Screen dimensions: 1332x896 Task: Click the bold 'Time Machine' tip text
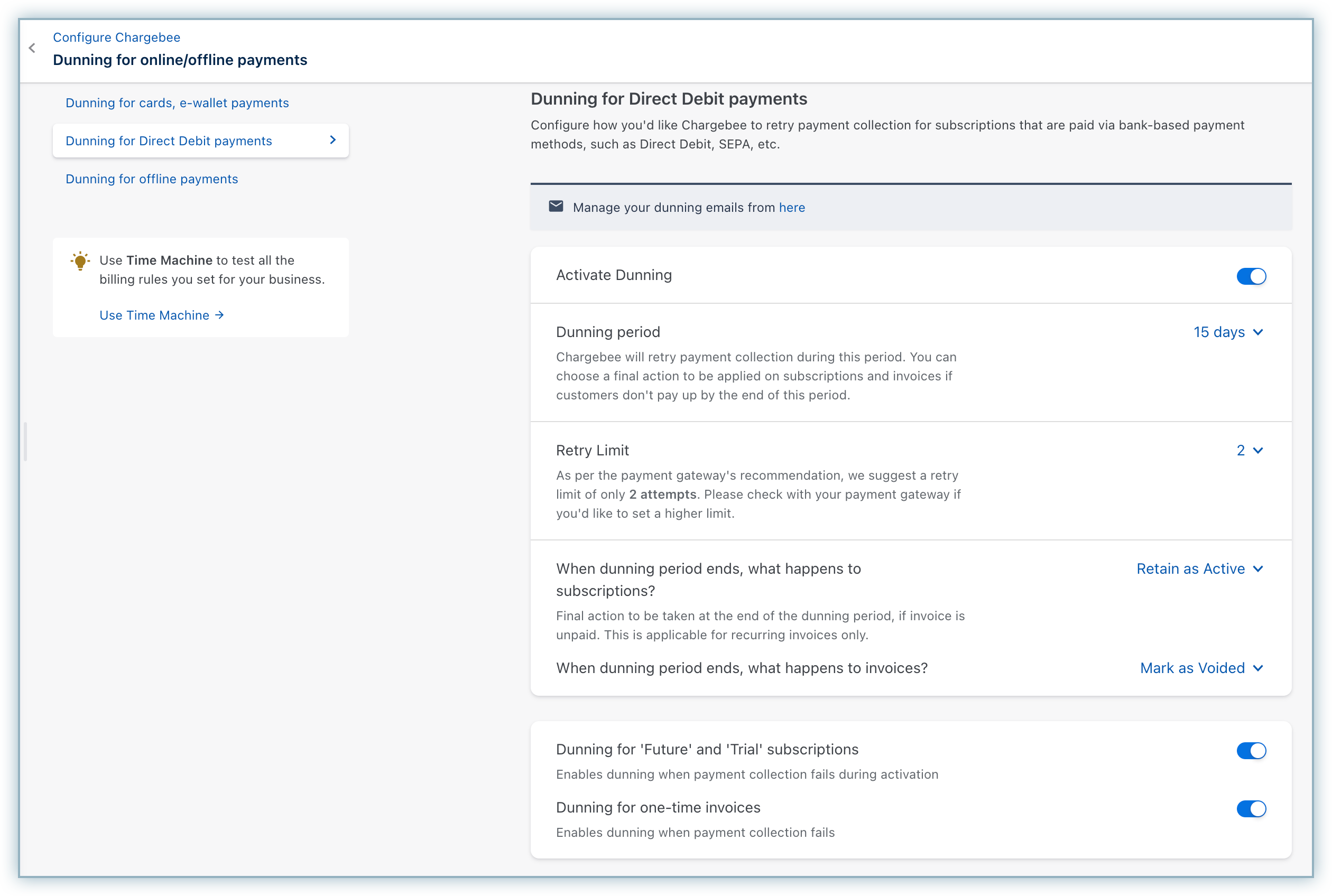coord(169,260)
